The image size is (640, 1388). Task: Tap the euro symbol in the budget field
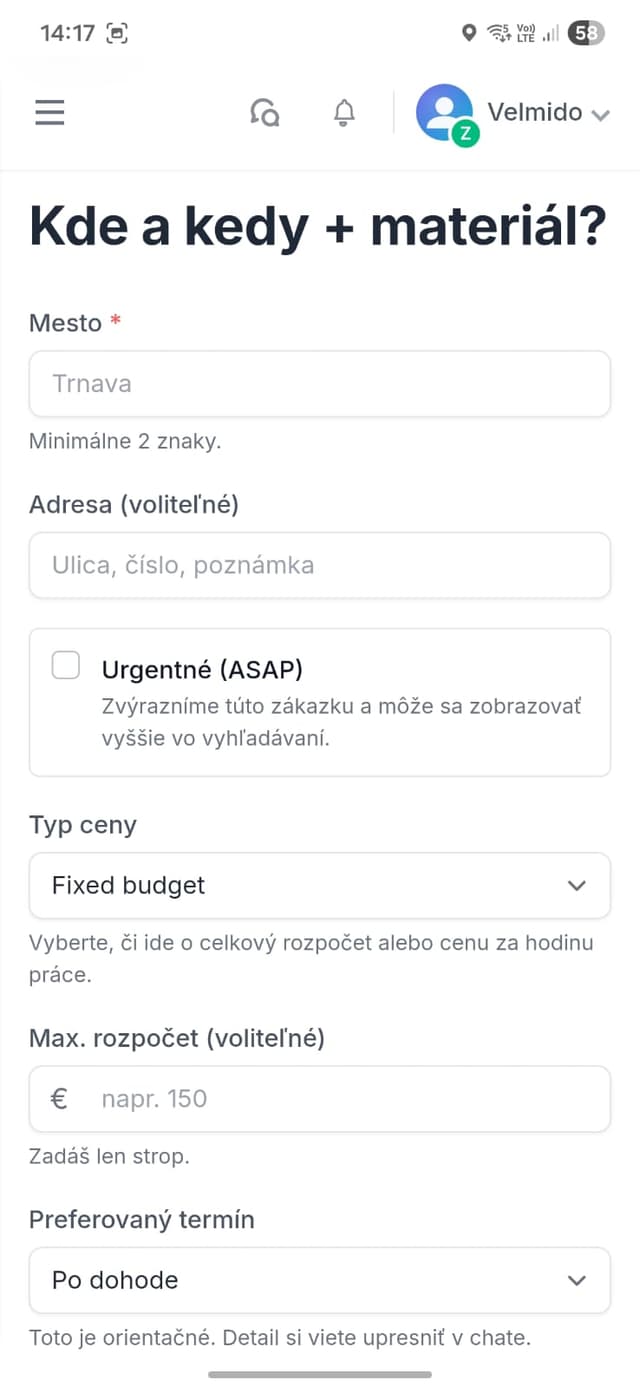(x=60, y=1098)
